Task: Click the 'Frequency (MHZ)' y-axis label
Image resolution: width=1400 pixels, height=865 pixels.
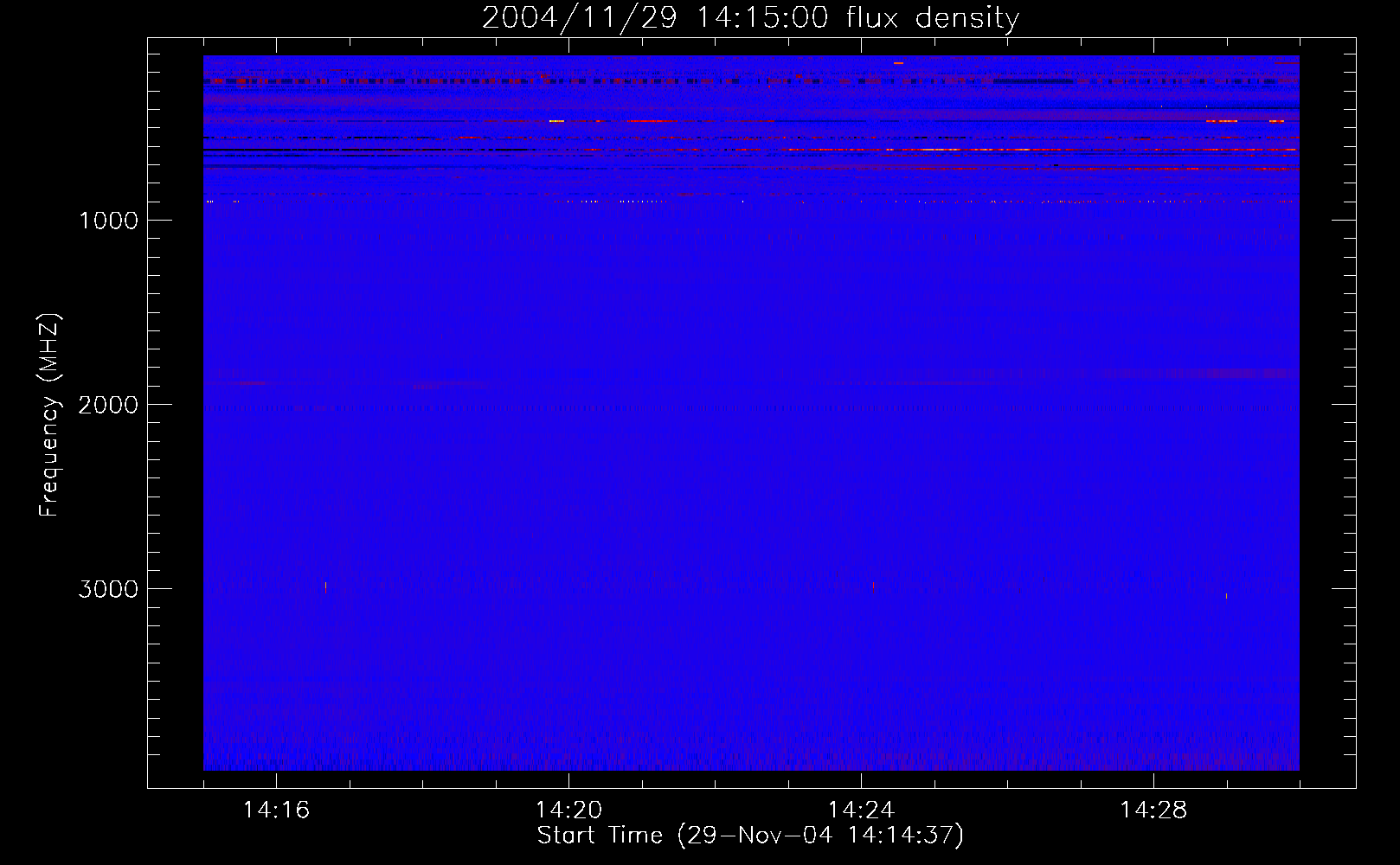Action: tap(49, 415)
